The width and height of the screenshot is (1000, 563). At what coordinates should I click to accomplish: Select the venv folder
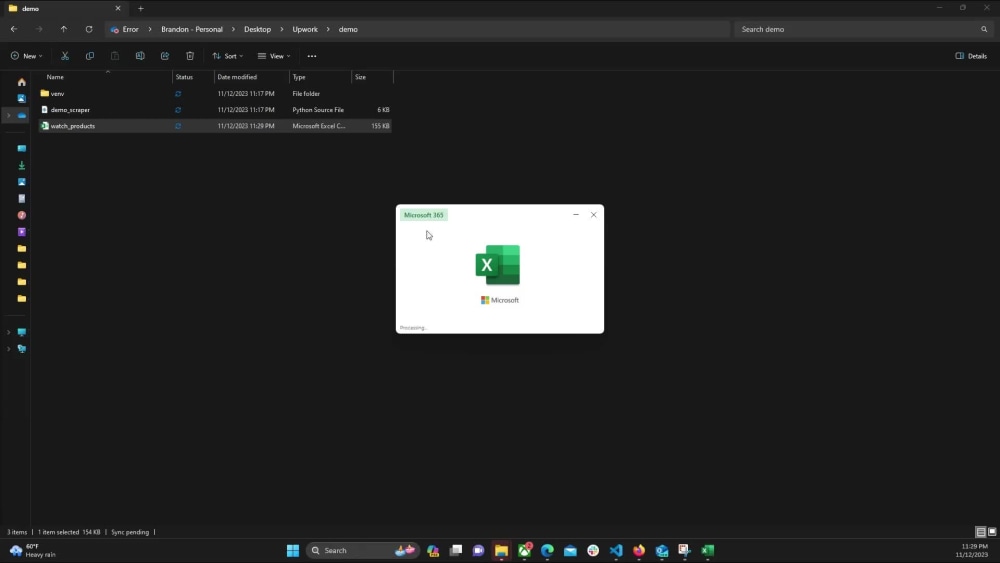pos(215,94)
